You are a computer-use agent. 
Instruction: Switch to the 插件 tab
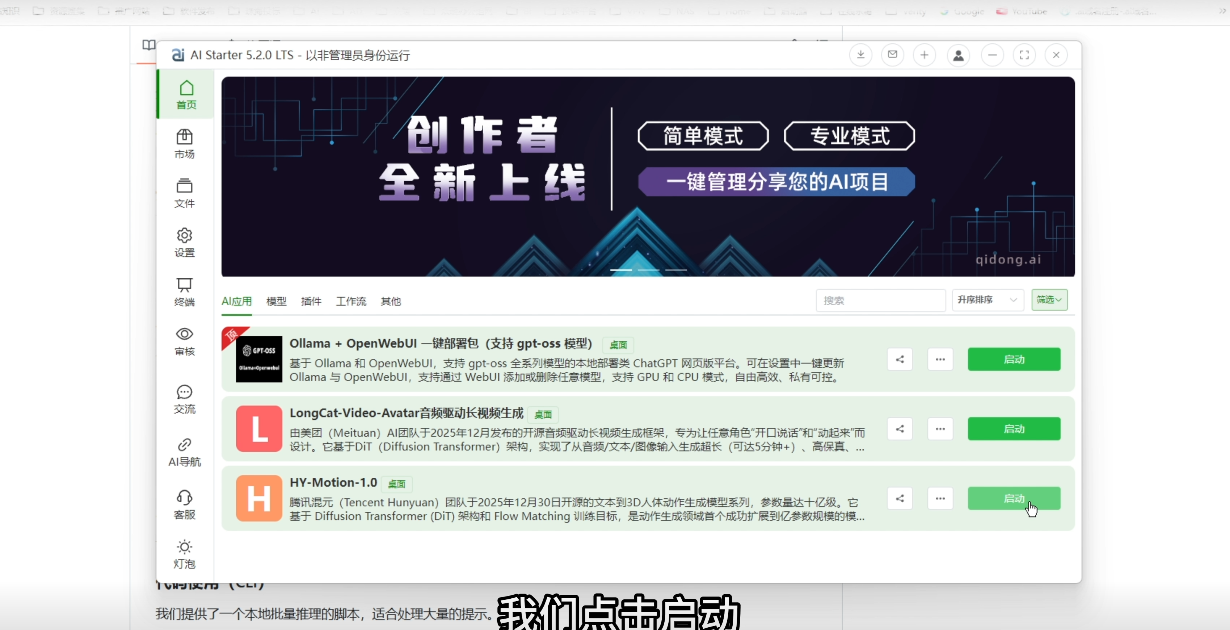pyautogui.click(x=311, y=301)
